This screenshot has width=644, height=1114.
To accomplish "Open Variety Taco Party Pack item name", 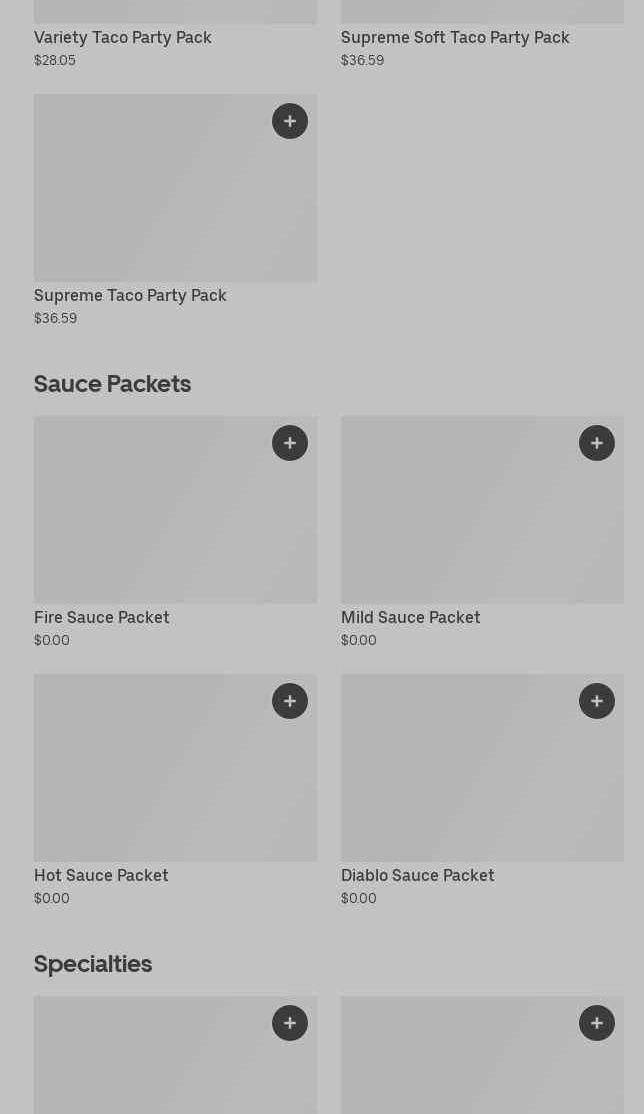I will (123, 37).
